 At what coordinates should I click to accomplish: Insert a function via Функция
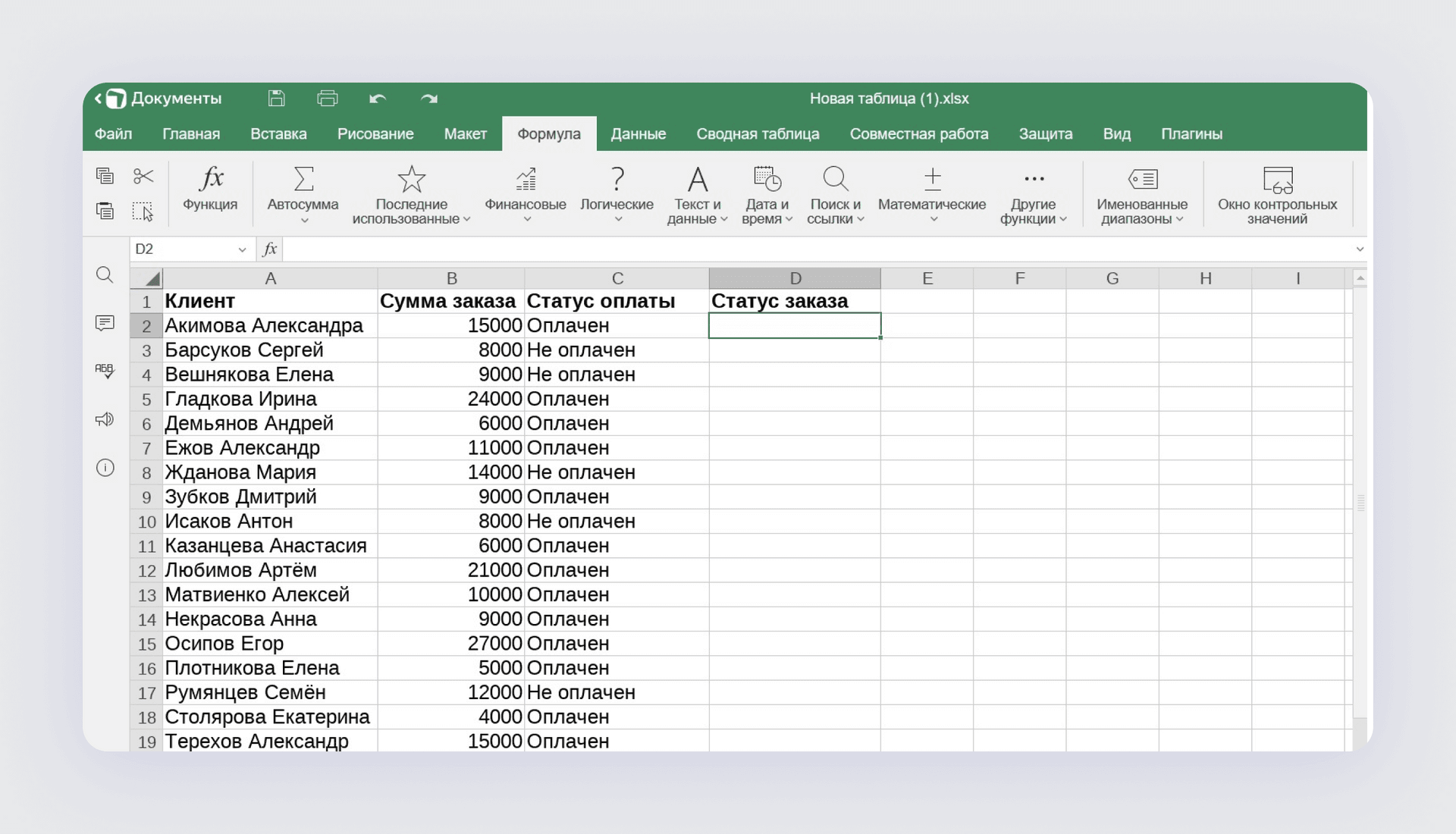coord(210,189)
